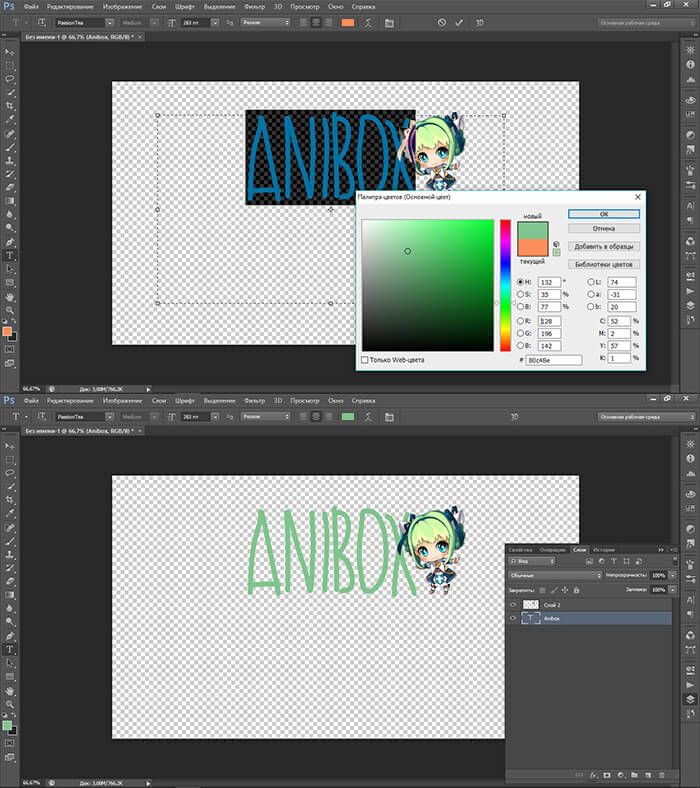This screenshot has width=700, height=788.
Task: Expand the 'Непрозрачность' opacity dropdown arrow
Action: pos(673,576)
